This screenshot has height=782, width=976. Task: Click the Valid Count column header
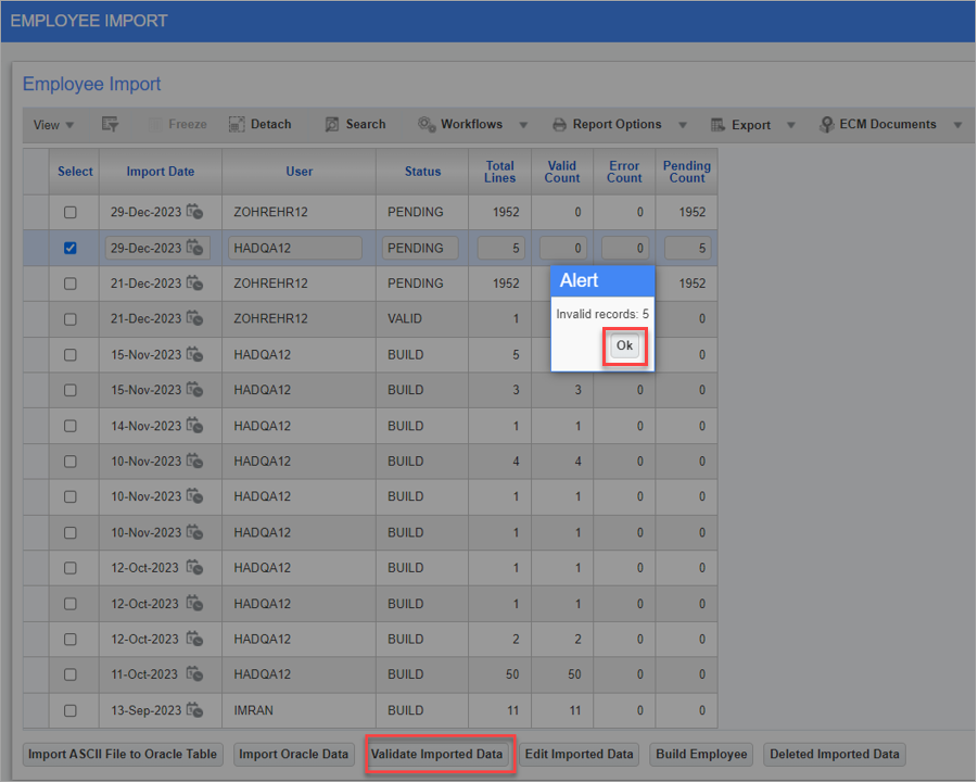pyautogui.click(x=562, y=171)
